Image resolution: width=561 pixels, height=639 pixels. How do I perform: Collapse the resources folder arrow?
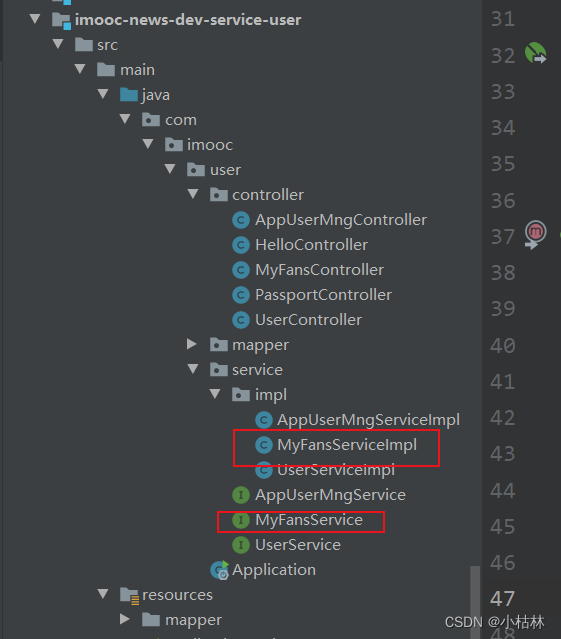point(103,594)
